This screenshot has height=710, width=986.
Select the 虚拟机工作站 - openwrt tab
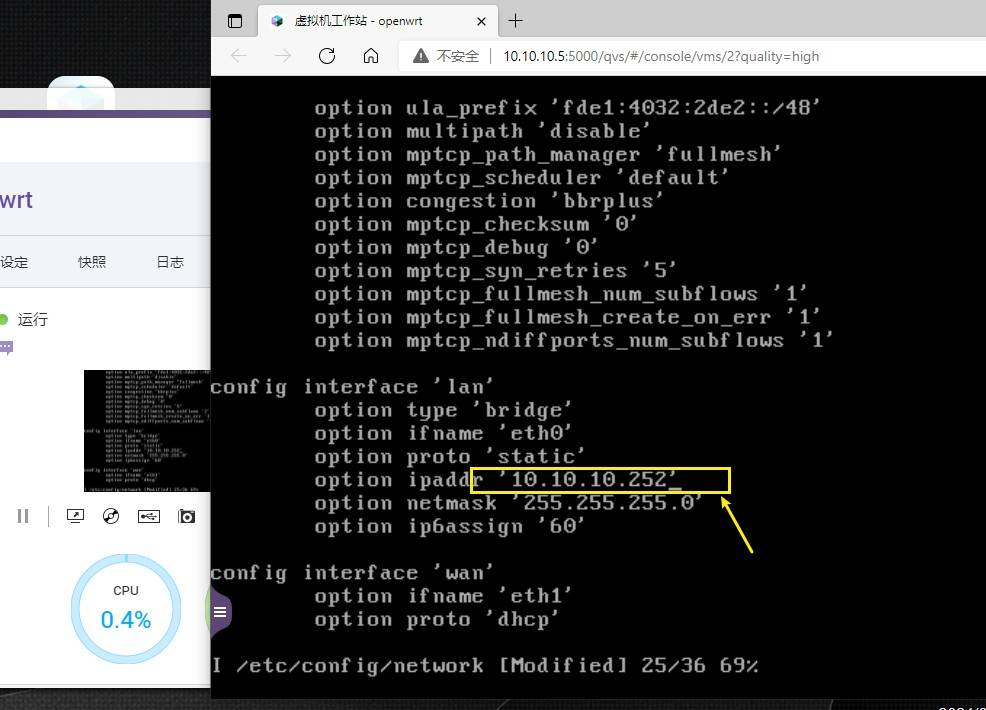pyautogui.click(x=378, y=21)
